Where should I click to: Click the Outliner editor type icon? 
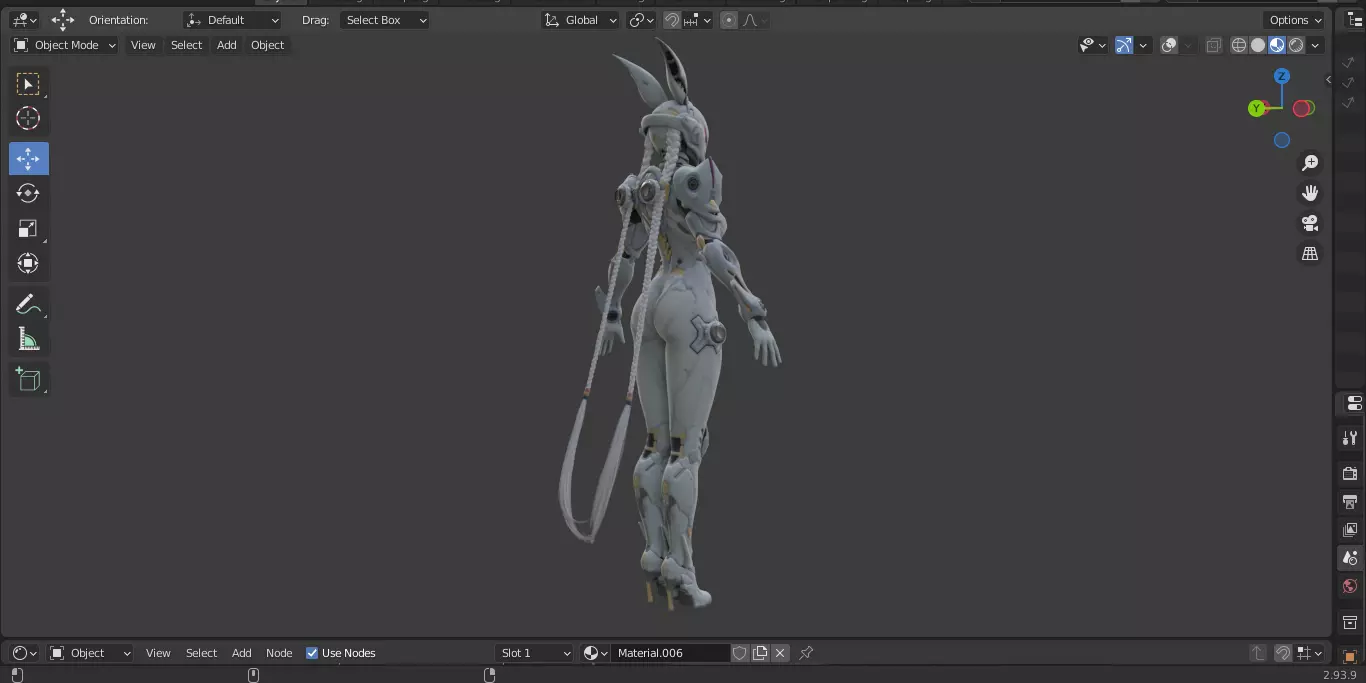[x=1354, y=20]
